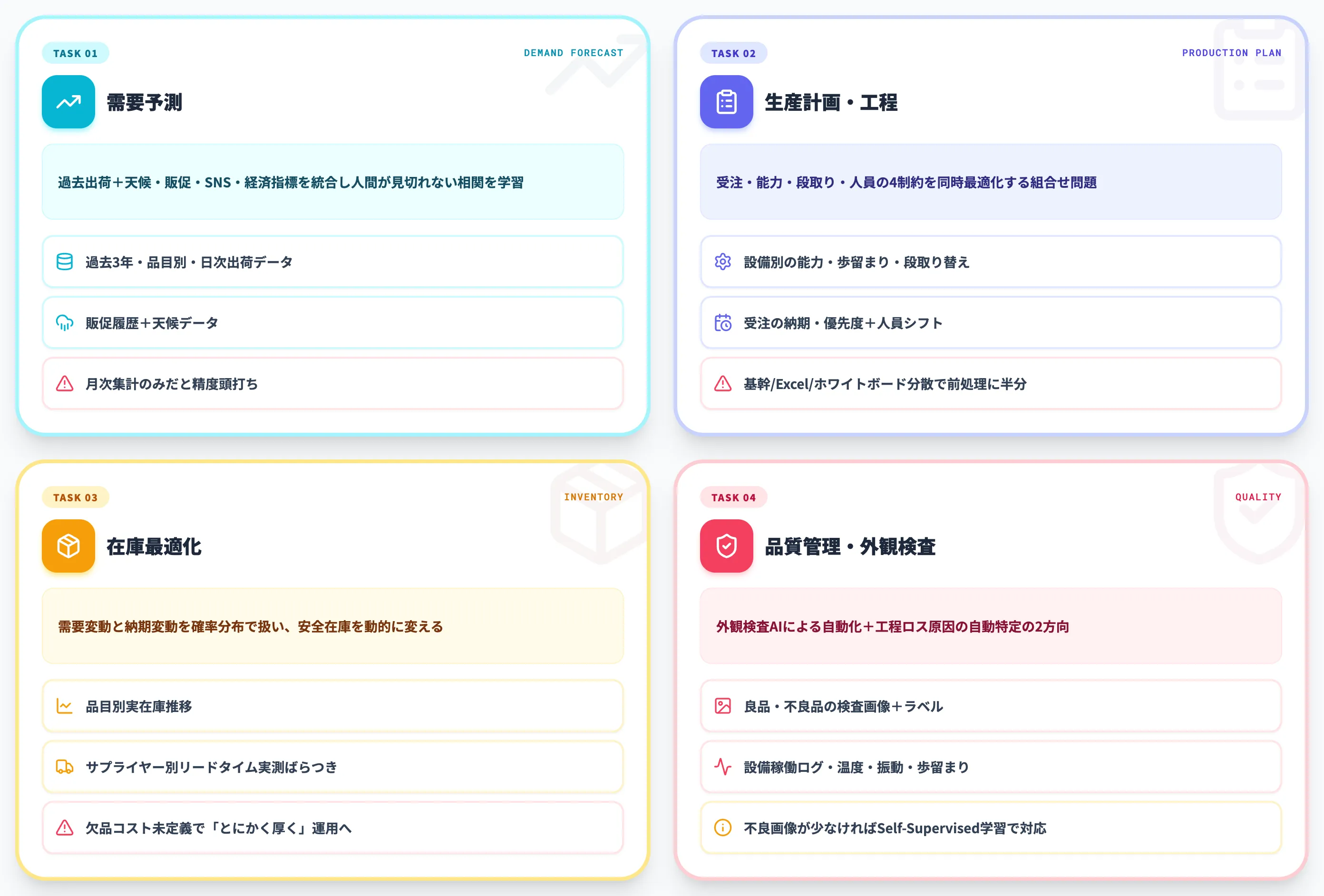
Task: Click the summary 過去出荷+天候・販促・SNS text
Action: pos(291,182)
